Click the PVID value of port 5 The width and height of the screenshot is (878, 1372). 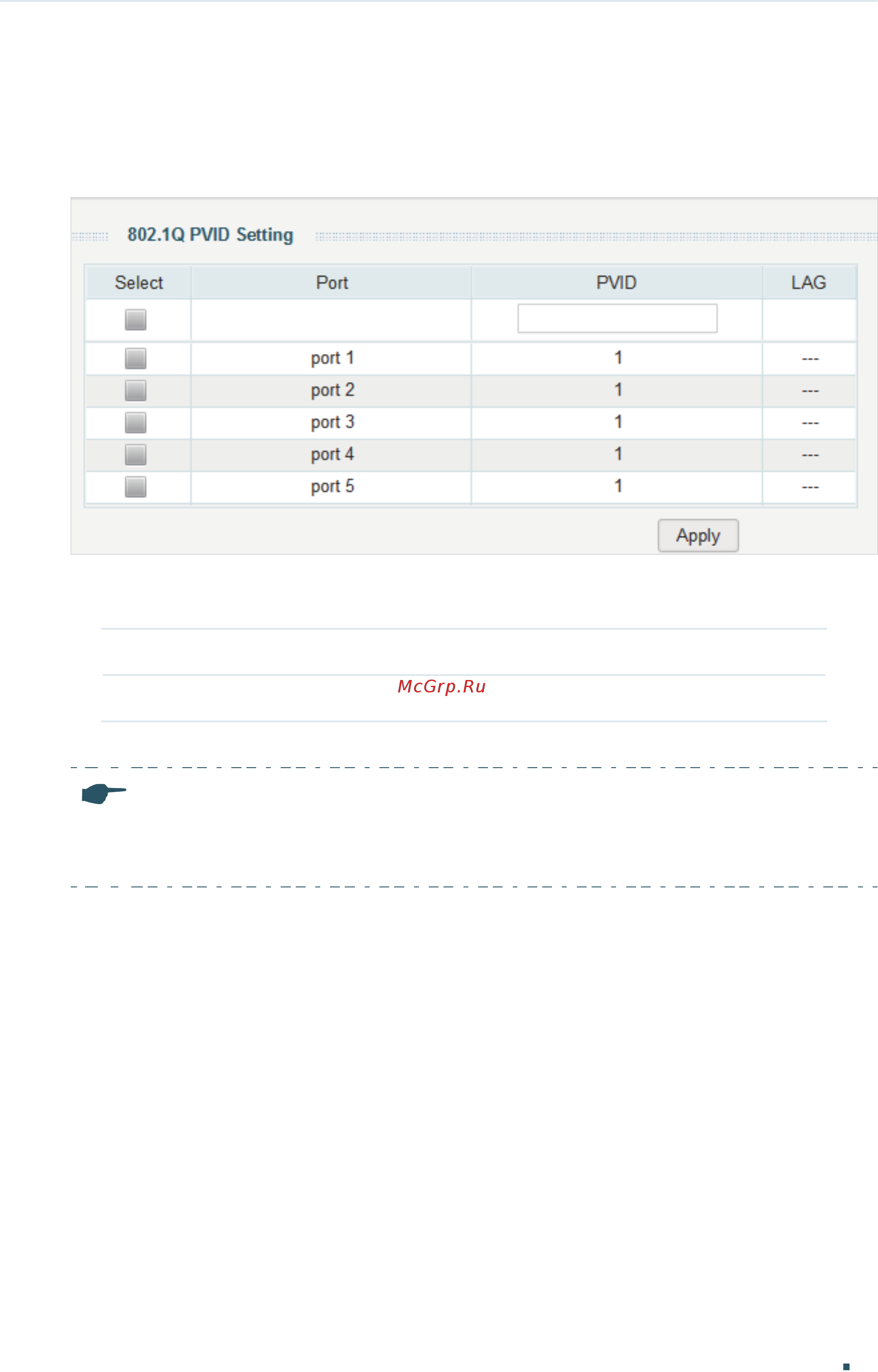tap(617, 486)
